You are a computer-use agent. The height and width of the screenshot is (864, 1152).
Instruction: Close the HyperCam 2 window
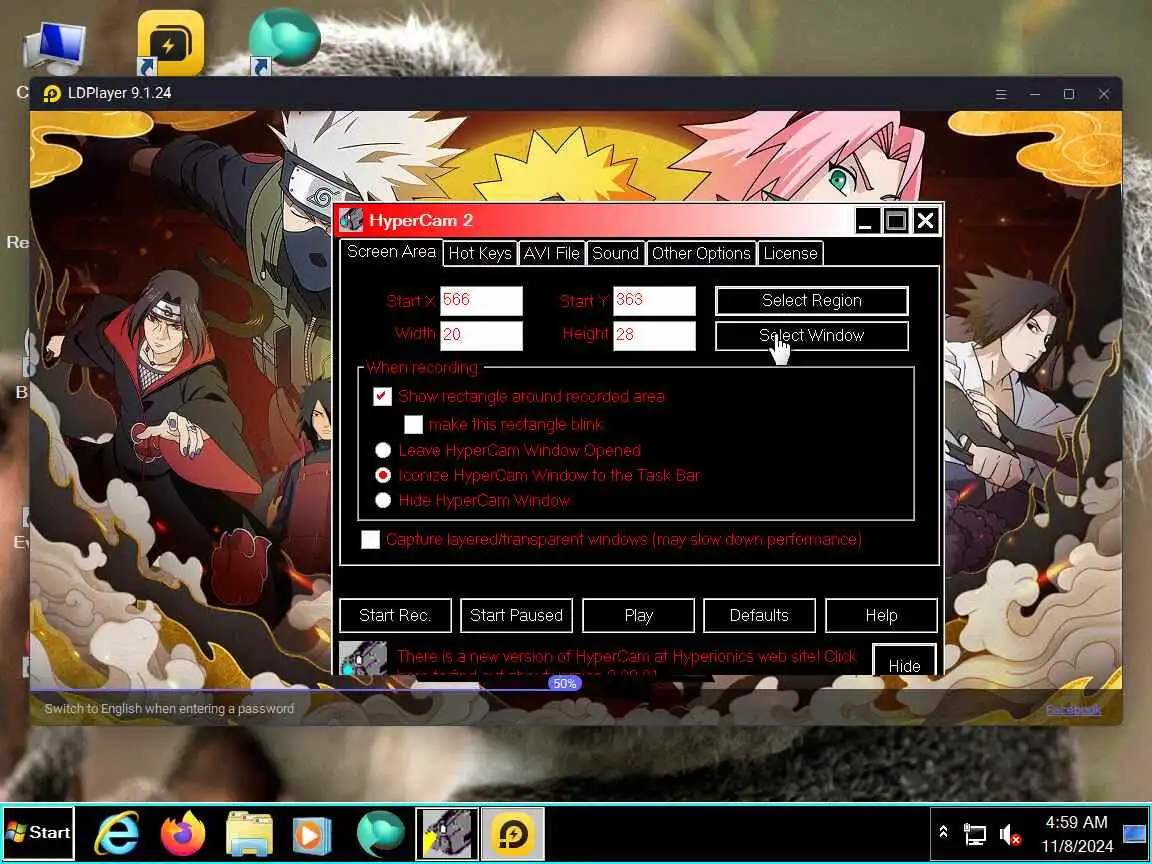tap(926, 220)
